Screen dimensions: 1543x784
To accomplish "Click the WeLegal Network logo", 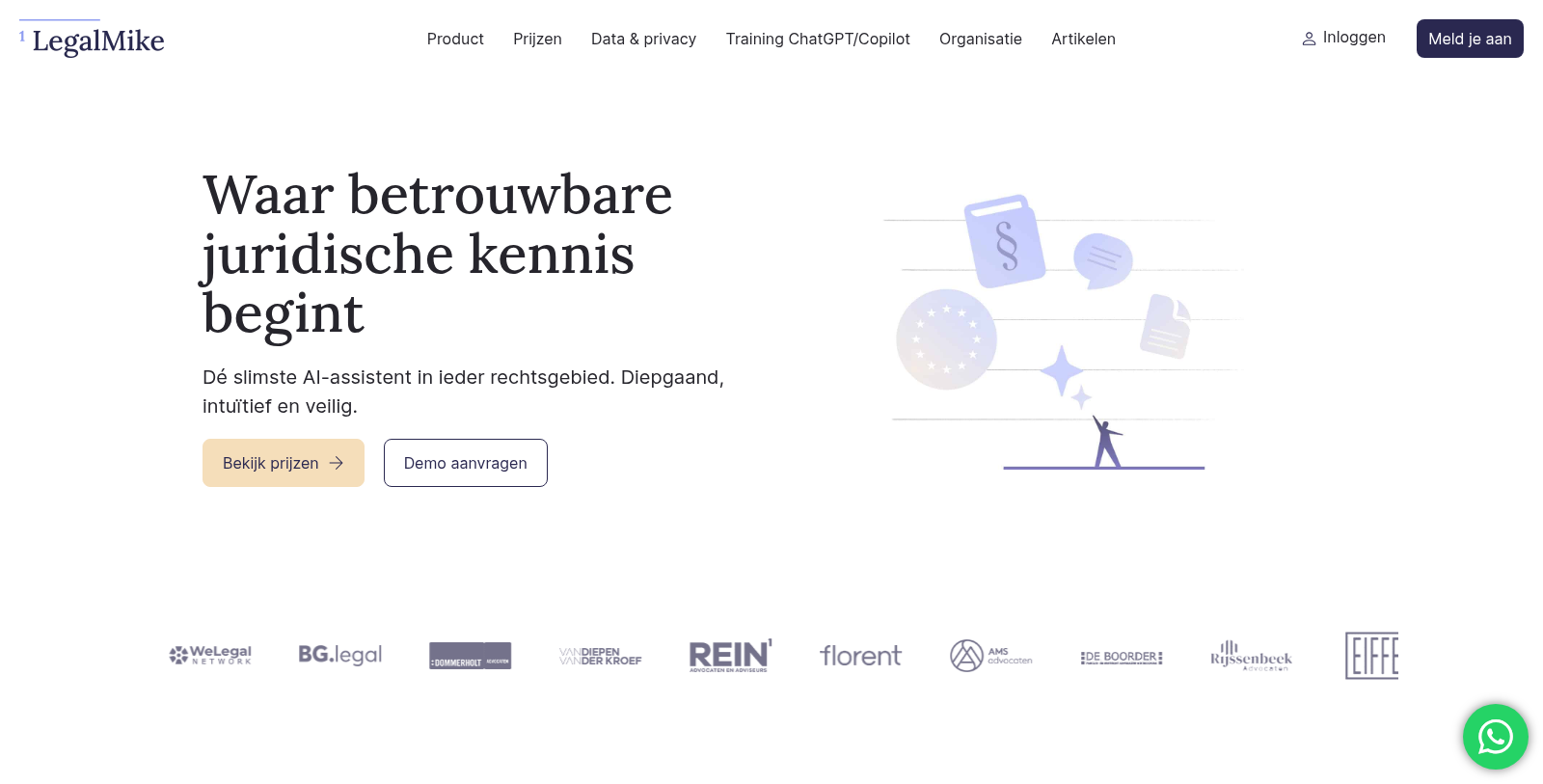I will click(x=210, y=656).
